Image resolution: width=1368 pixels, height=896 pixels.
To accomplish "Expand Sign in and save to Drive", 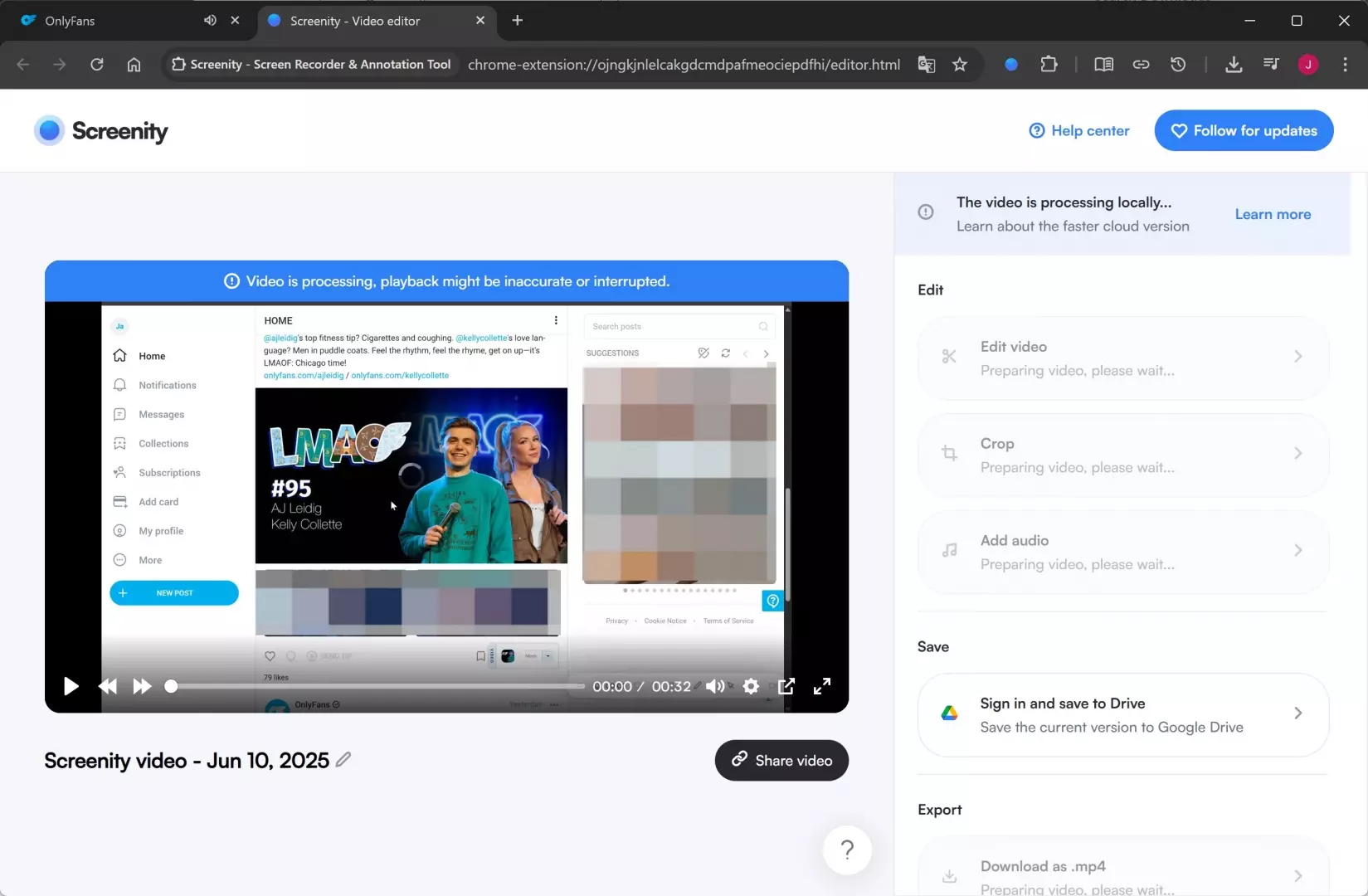I will 1123,714.
